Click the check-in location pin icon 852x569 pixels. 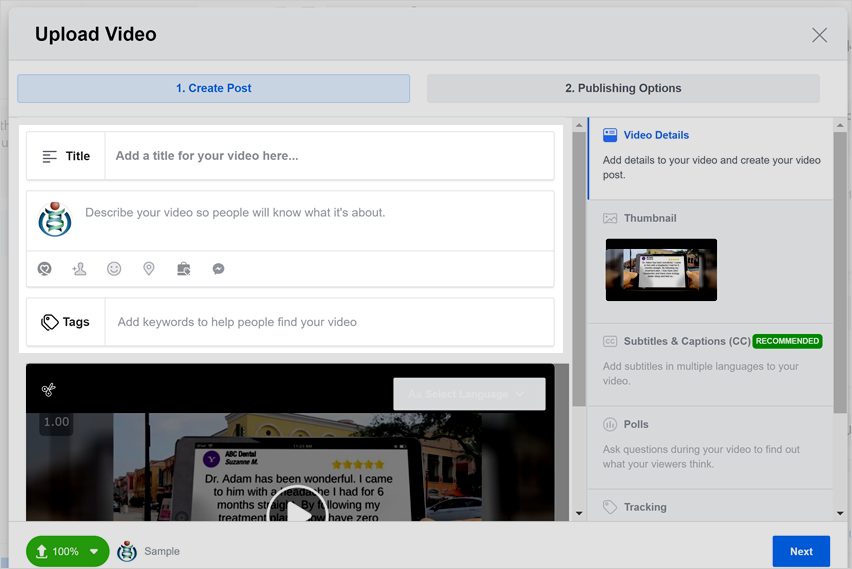tap(149, 269)
